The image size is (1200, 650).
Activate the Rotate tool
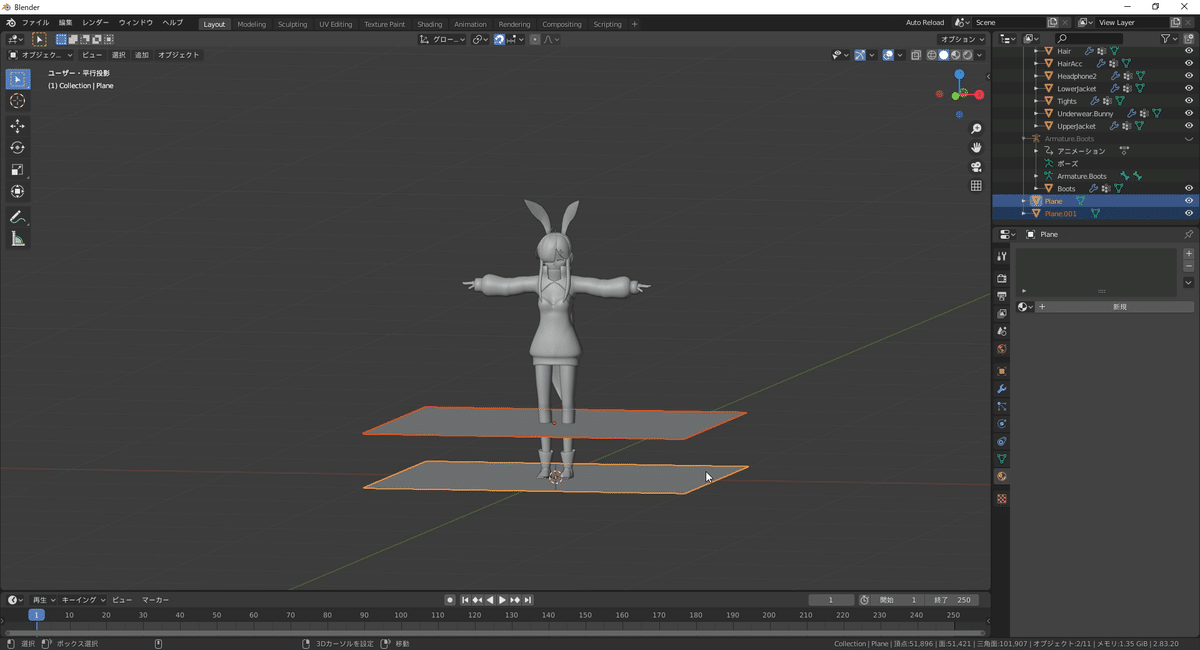coord(18,147)
